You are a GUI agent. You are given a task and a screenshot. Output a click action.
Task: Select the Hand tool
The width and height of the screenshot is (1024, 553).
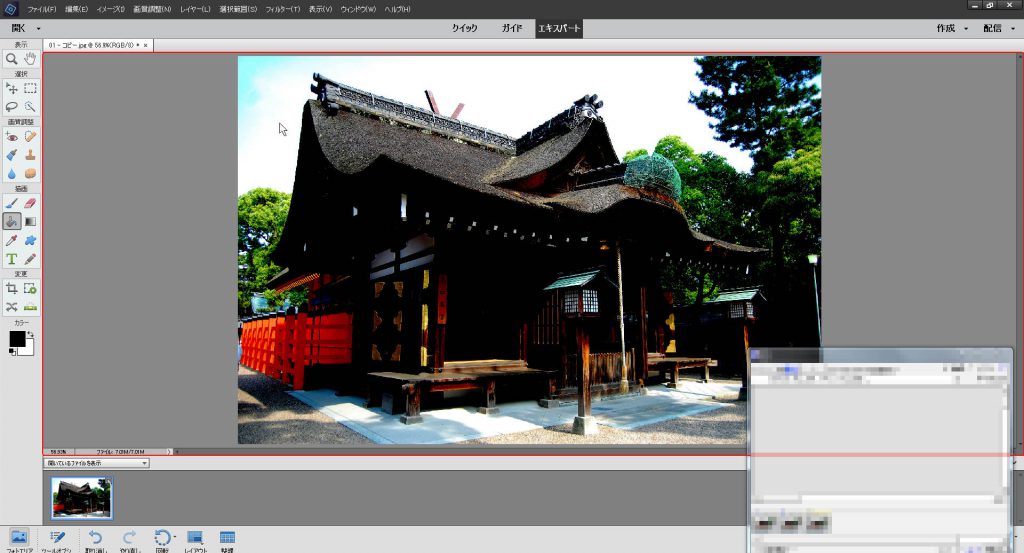[x=31, y=60]
